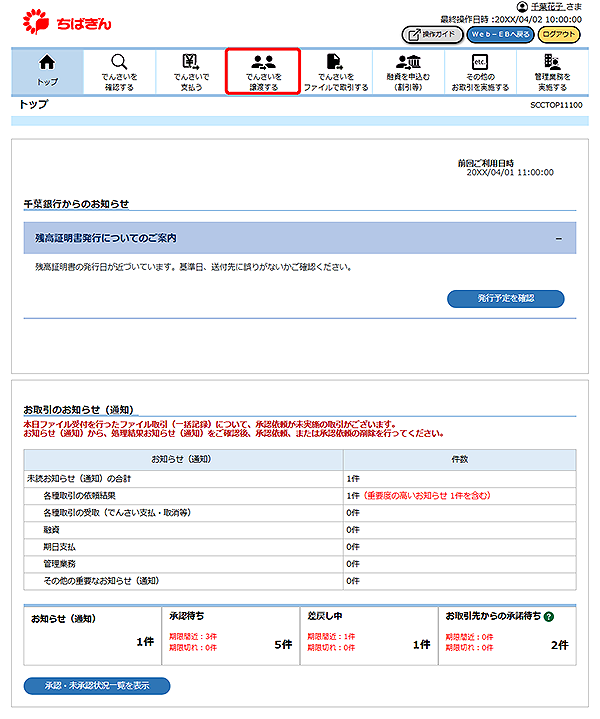Open the 操作ガイド button

click(x=432, y=35)
